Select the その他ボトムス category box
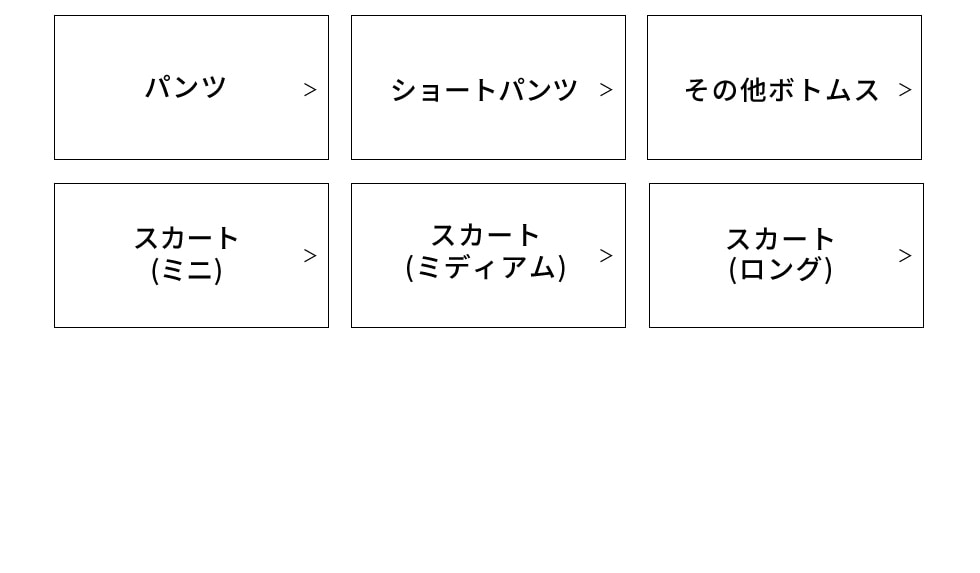The width and height of the screenshot is (980, 573). [x=784, y=87]
